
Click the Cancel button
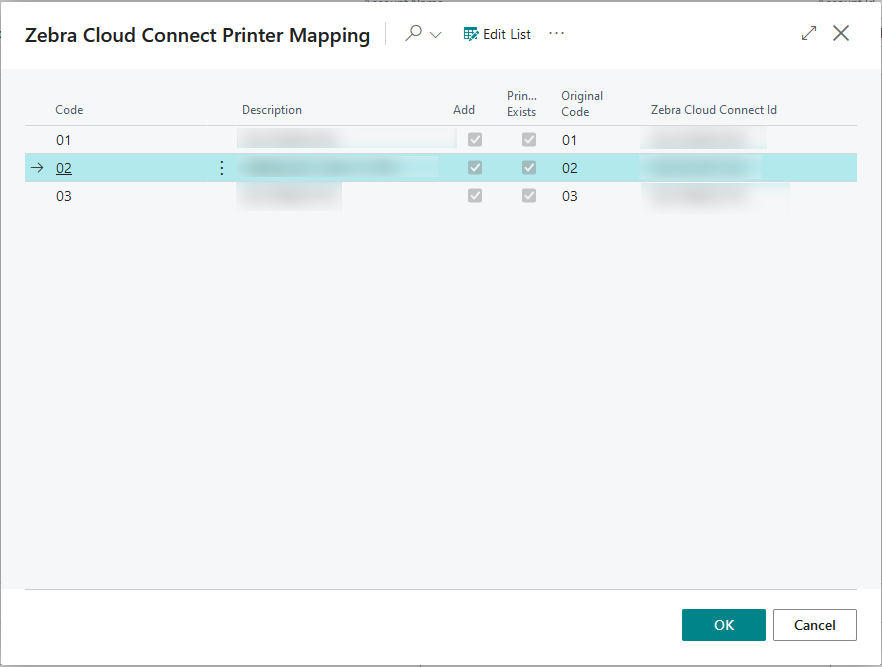point(814,625)
